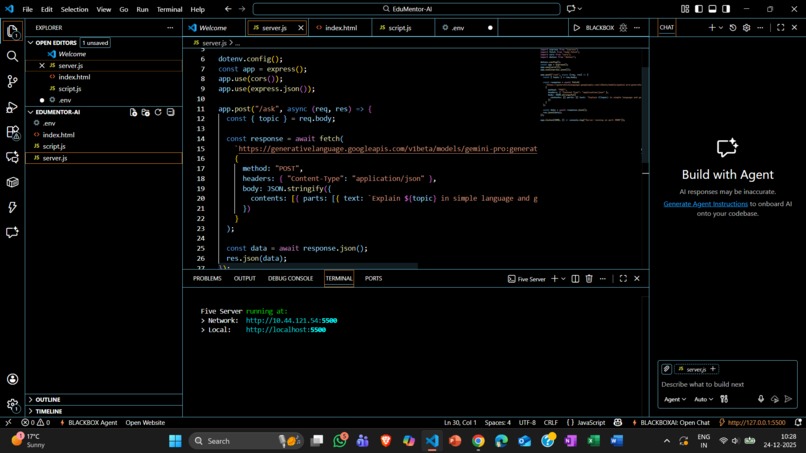This screenshot has width=806, height=453.
Task: Toggle primary side bar layout button
Action: [699, 9]
